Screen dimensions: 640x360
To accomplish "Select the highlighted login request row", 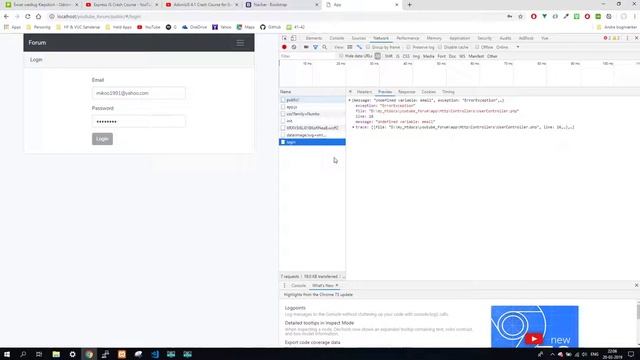I will click(x=312, y=142).
